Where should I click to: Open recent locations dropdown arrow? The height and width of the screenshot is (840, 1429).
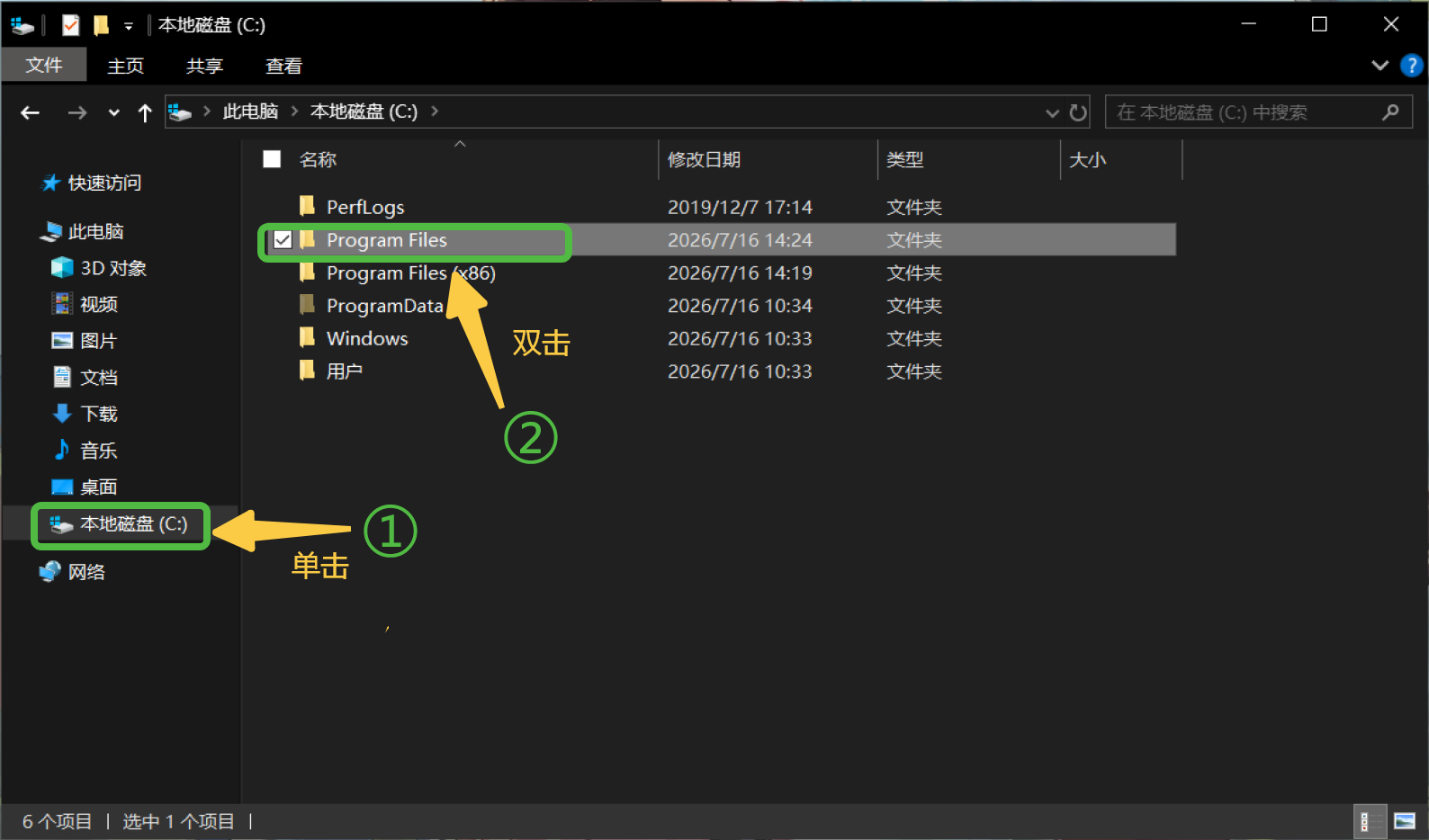pyautogui.click(x=113, y=112)
